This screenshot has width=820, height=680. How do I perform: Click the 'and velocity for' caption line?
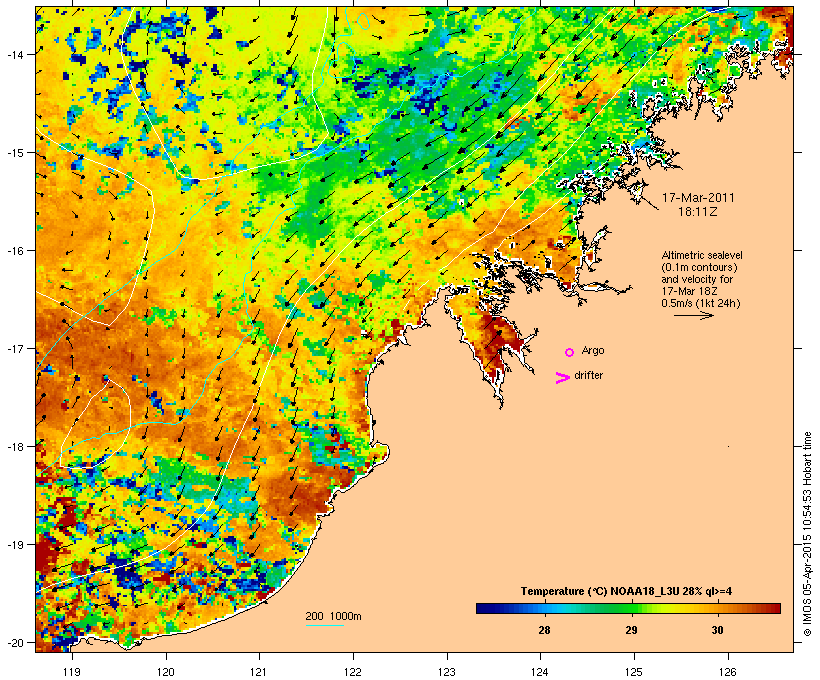pyautogui.click(x=697, y=279)
